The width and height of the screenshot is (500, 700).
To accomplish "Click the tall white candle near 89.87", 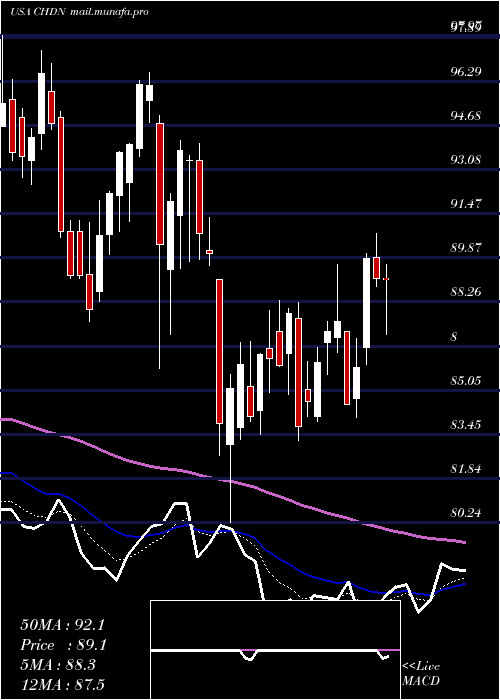I will point(367,303).
